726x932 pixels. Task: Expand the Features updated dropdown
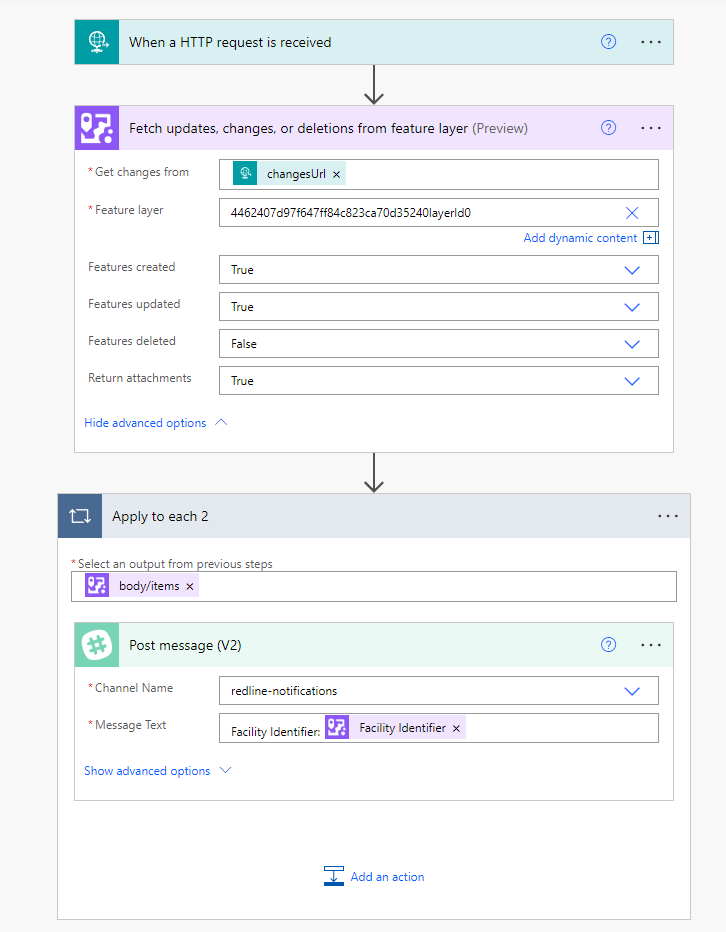click(632, 307)
